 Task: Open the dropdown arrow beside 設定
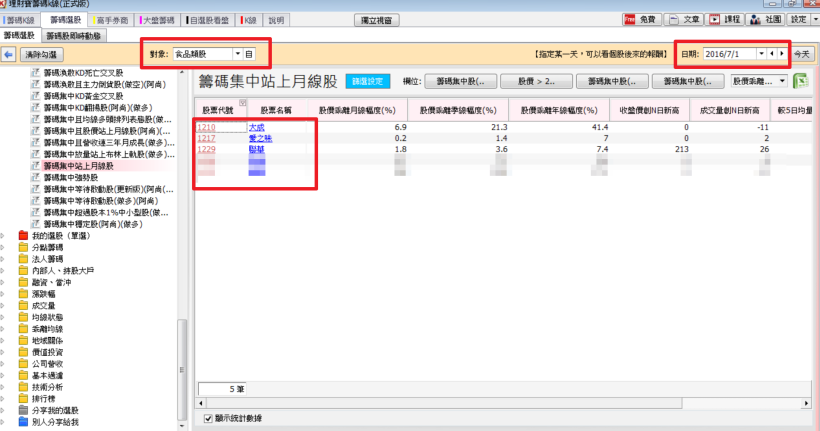(x=815, y=20)
